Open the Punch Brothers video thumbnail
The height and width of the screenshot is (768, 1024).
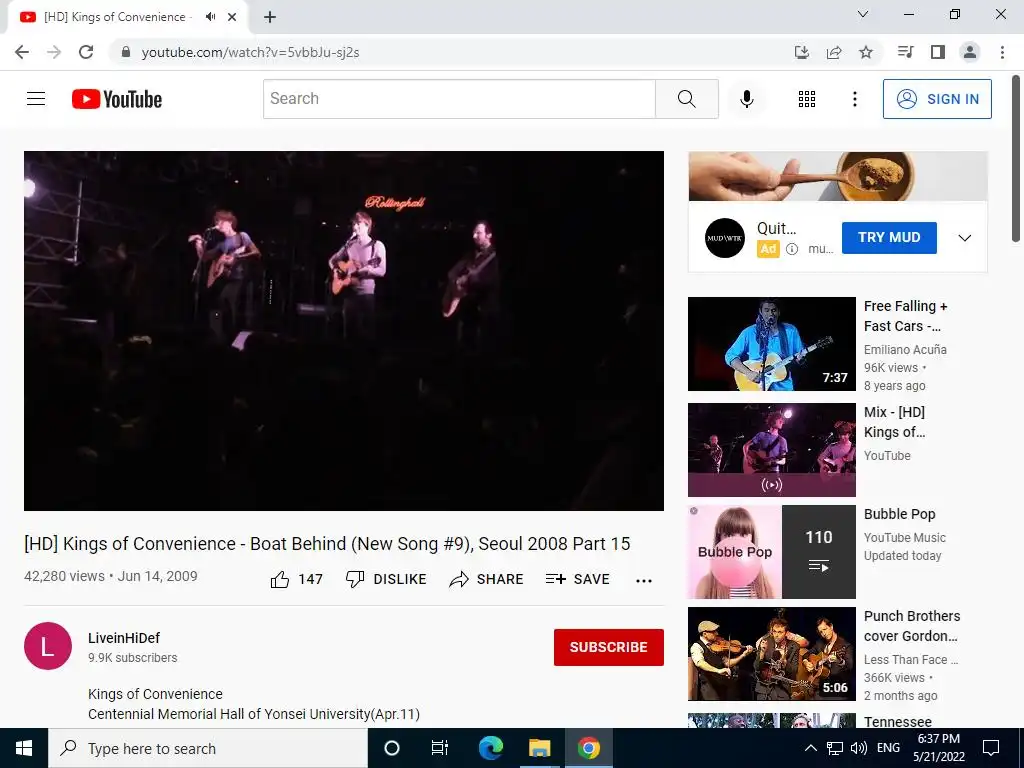(771, 654)
